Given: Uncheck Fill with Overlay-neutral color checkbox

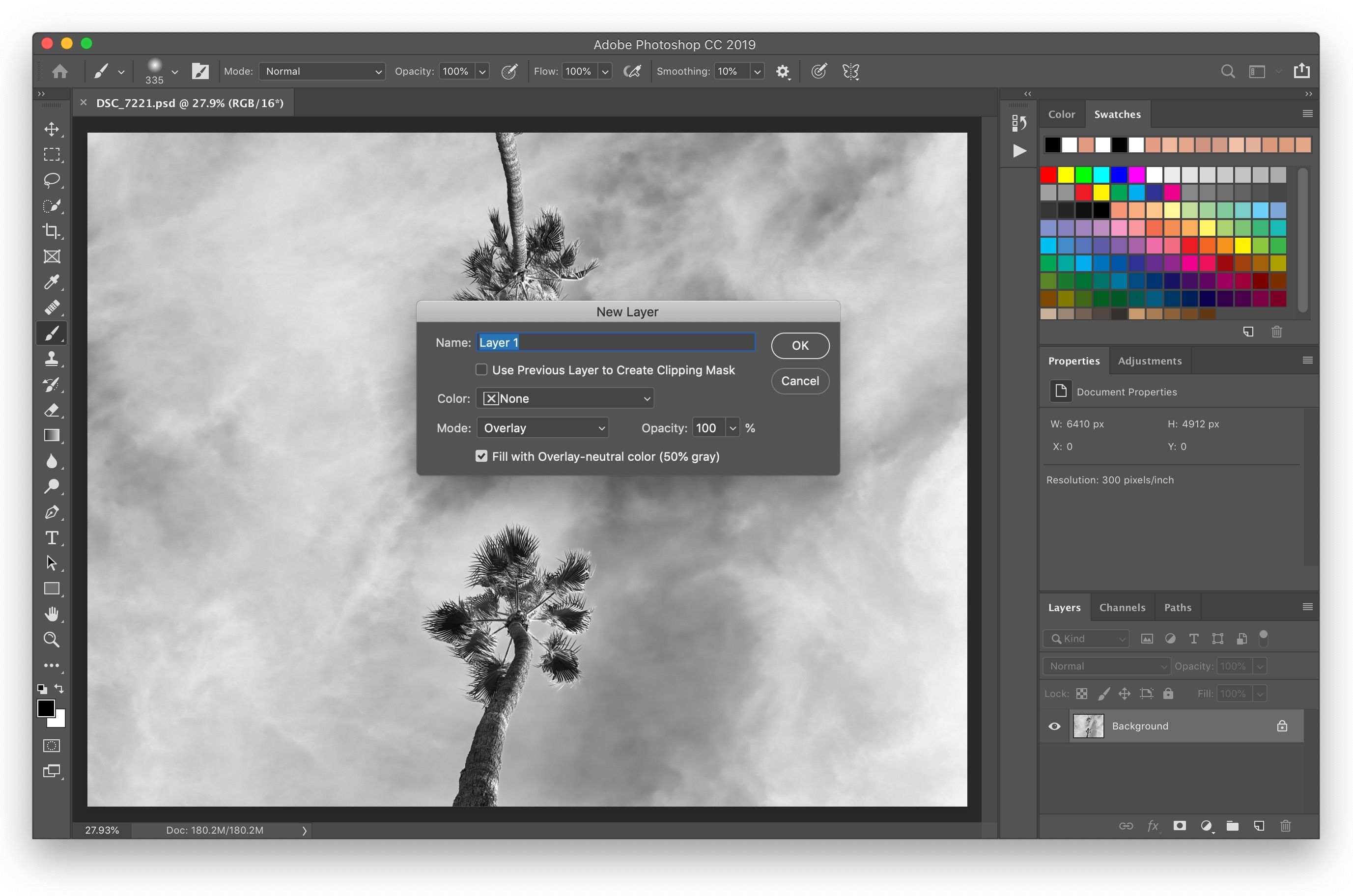Looking at the screenshot, I should point(481,456).
